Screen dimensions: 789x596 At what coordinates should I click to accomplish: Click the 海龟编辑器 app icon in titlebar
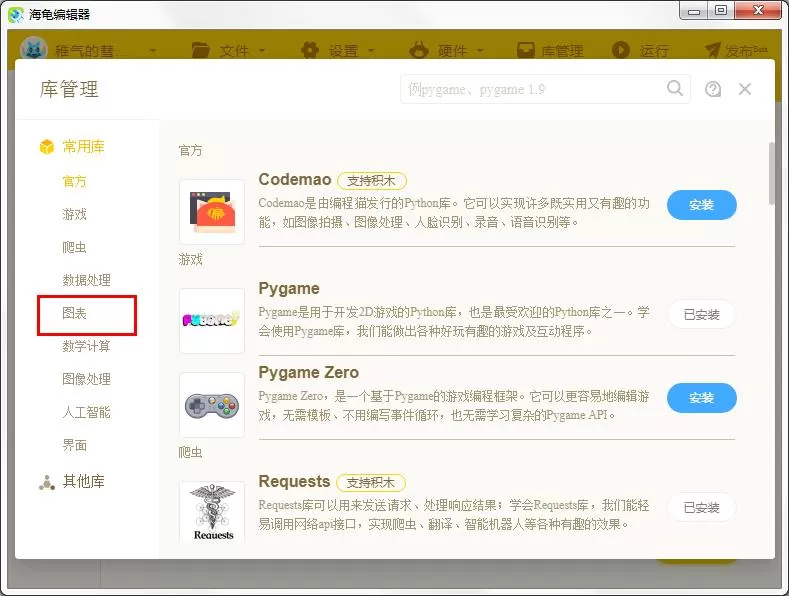[16, 15]
